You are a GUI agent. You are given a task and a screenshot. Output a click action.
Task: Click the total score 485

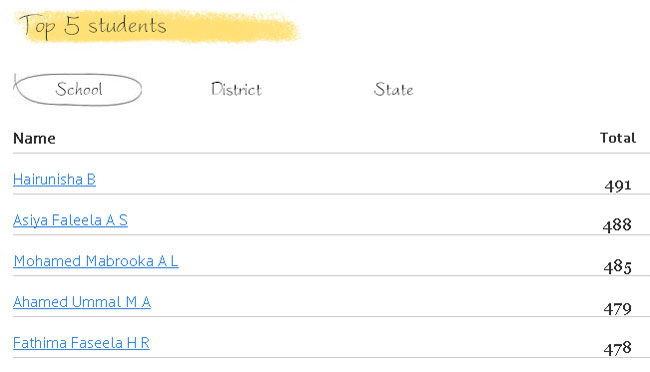[618, 266]
